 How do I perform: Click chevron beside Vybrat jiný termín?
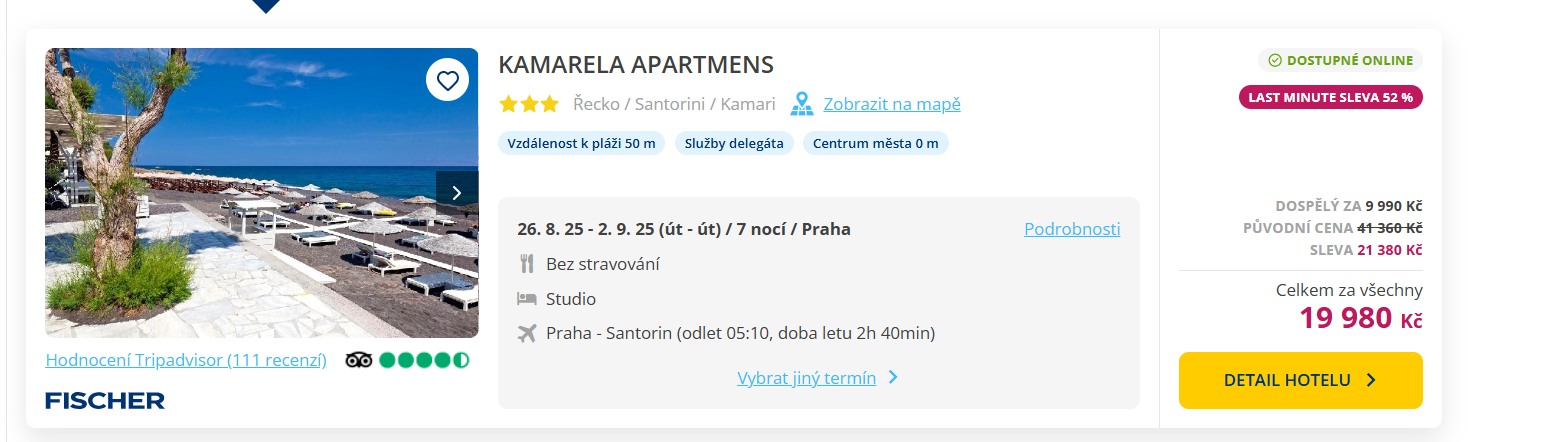(x=893, y=378)
